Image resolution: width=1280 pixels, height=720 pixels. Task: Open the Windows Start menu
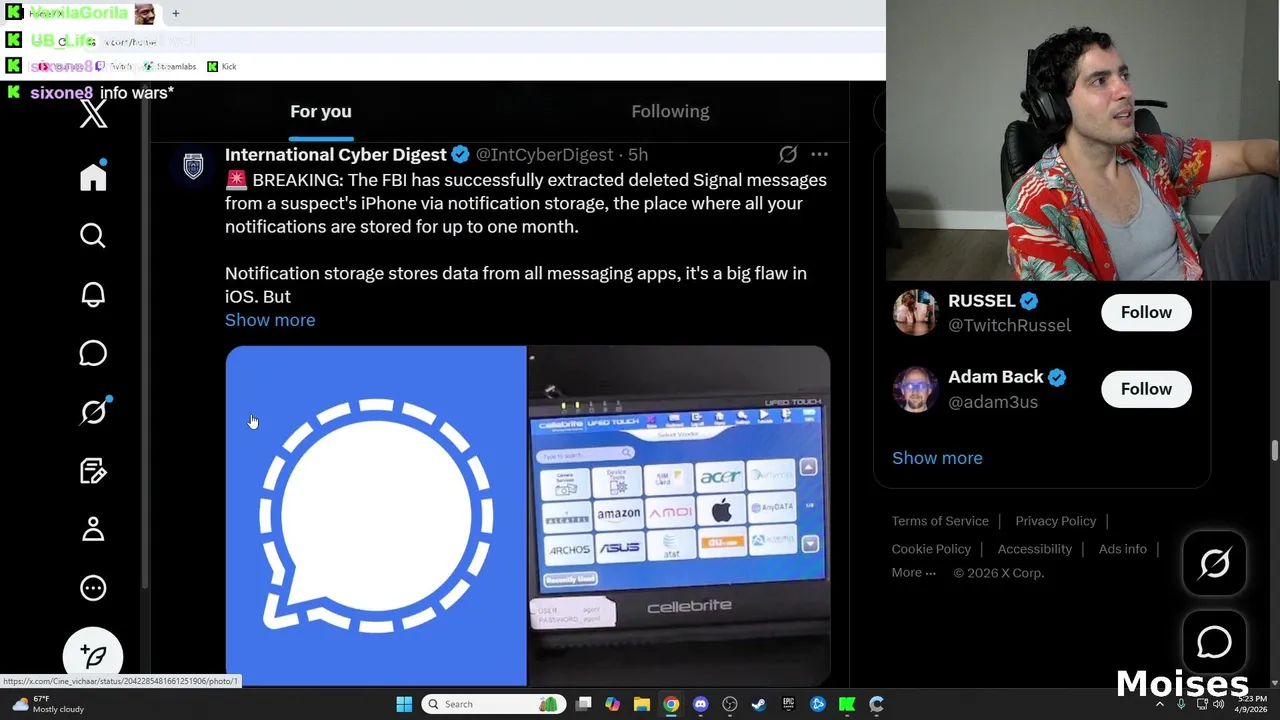(404, 704)
